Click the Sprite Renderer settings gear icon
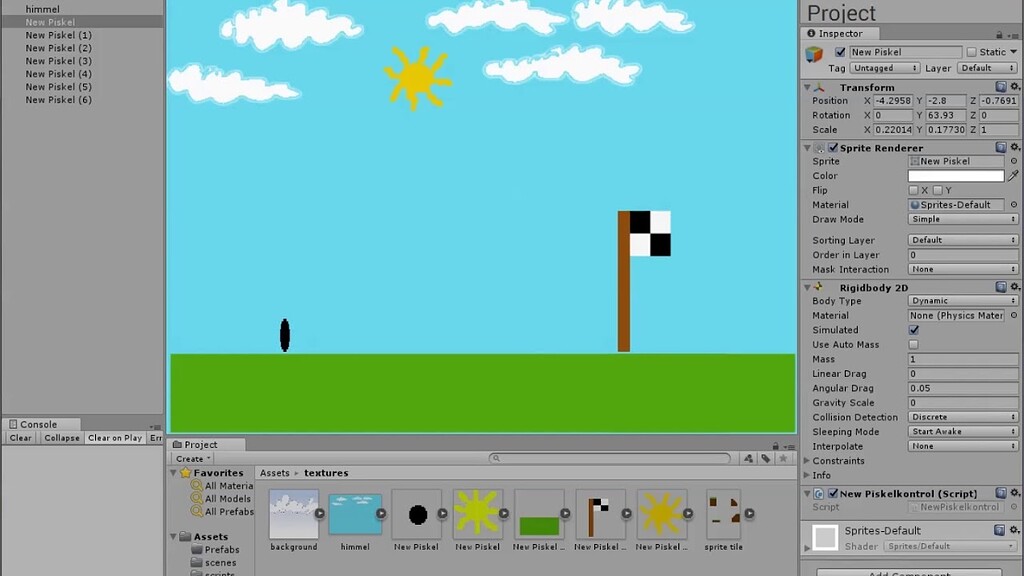 (x=1012, y=147)
